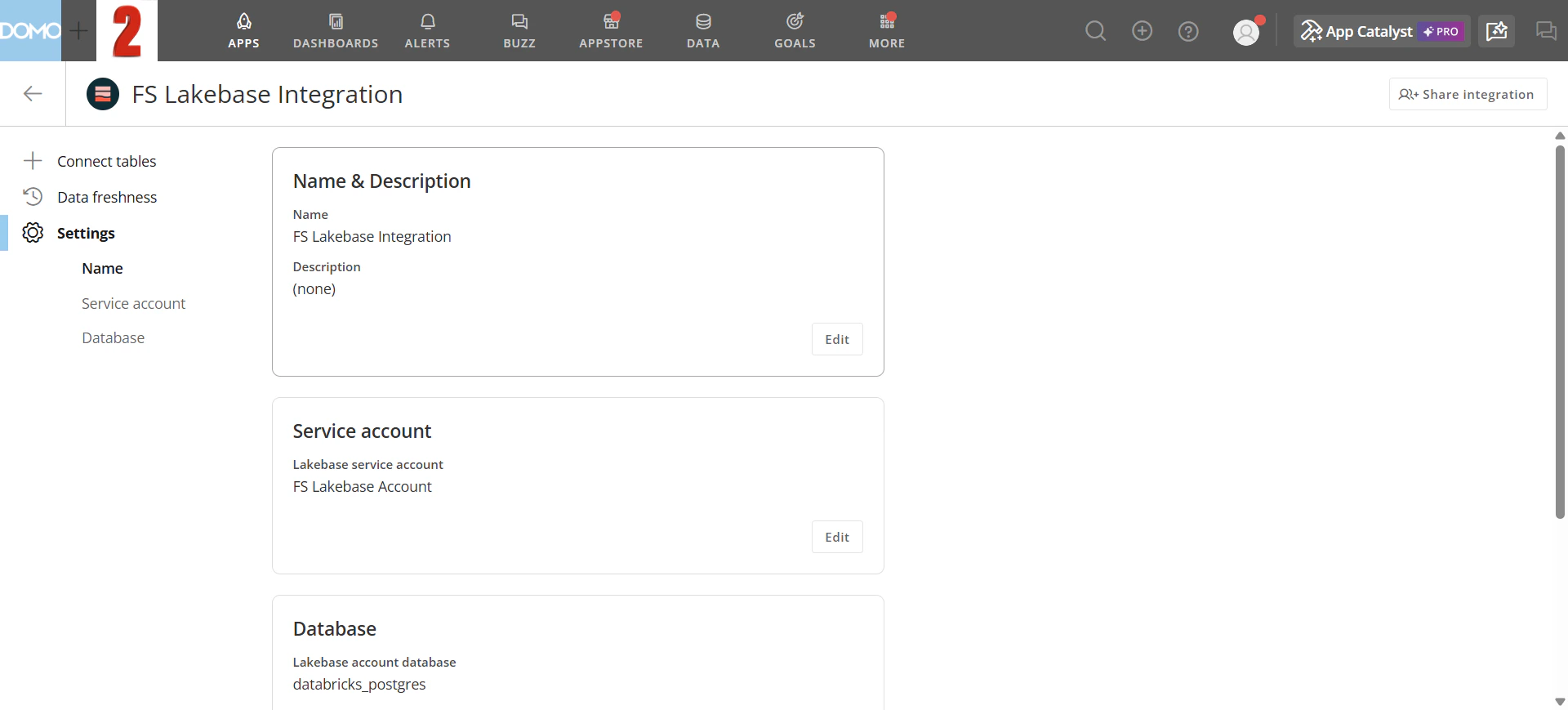
Task: Edit the Service account card
Action: (837, 537)
